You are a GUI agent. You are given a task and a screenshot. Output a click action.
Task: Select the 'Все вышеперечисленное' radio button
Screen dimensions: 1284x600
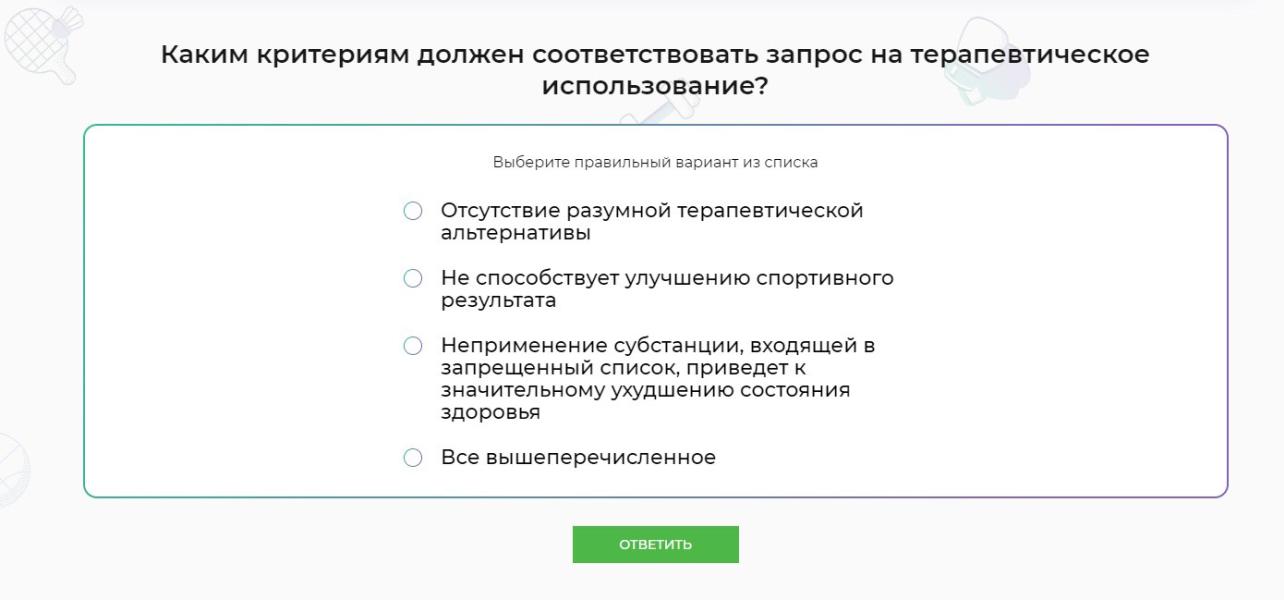tap(413, 458)
